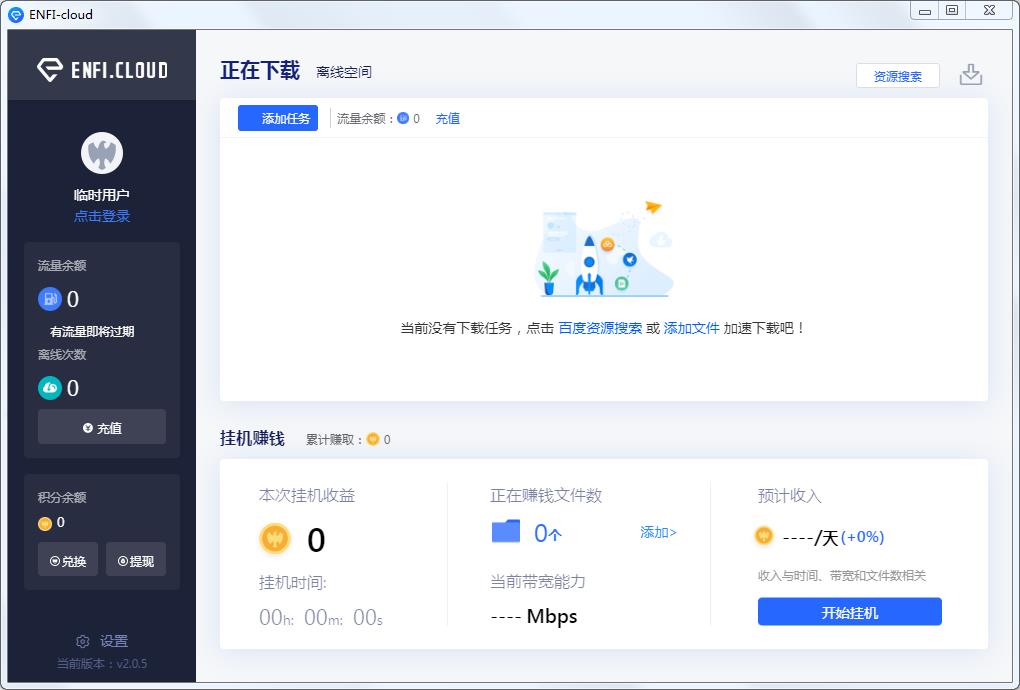Open settings via the gear icon
The image size is (1020, 690).
coord(82,641)
